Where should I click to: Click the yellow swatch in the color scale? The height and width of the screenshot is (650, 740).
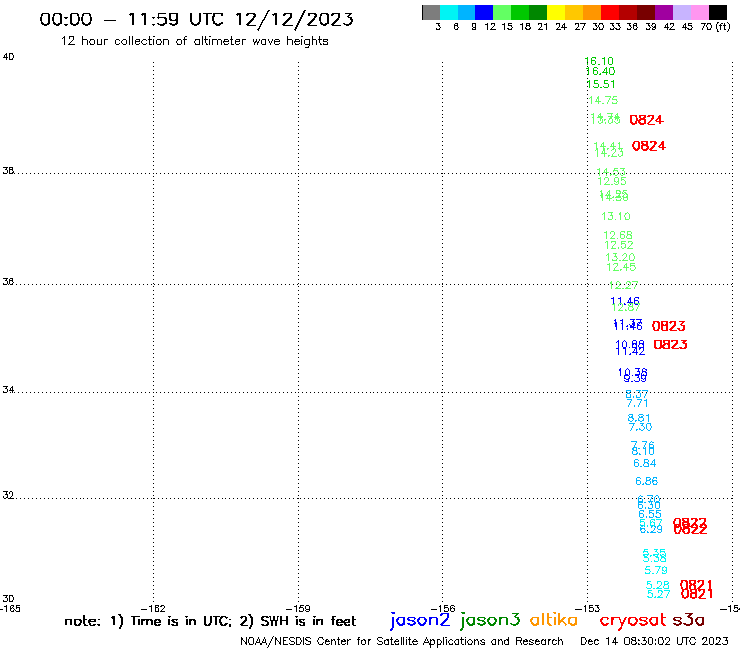pos(556,12)
